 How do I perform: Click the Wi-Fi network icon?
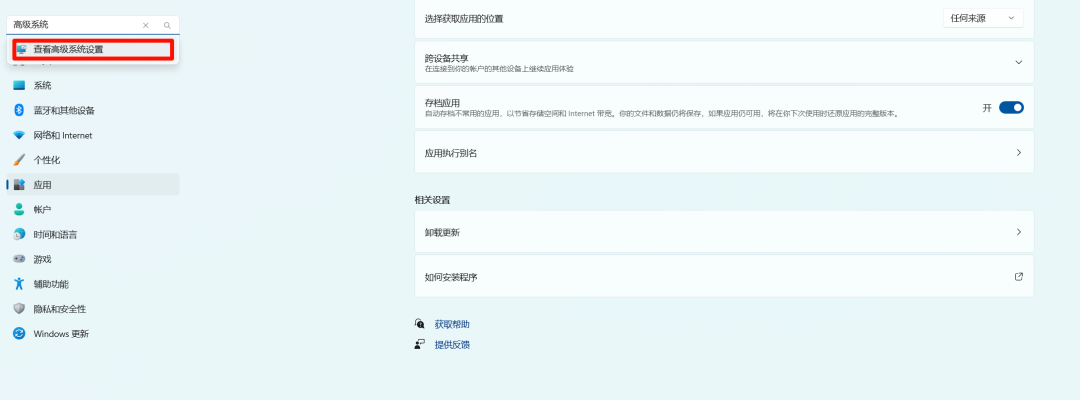point(19,135)
